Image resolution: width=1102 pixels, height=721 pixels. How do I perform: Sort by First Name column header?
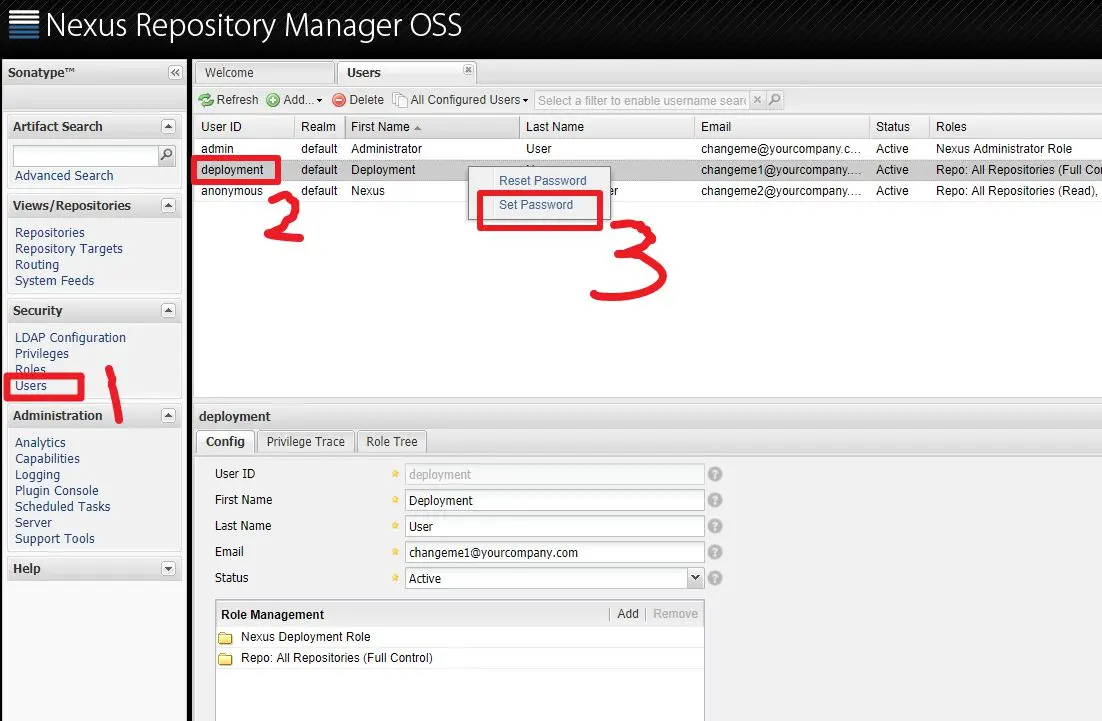[x=432, y=126]
